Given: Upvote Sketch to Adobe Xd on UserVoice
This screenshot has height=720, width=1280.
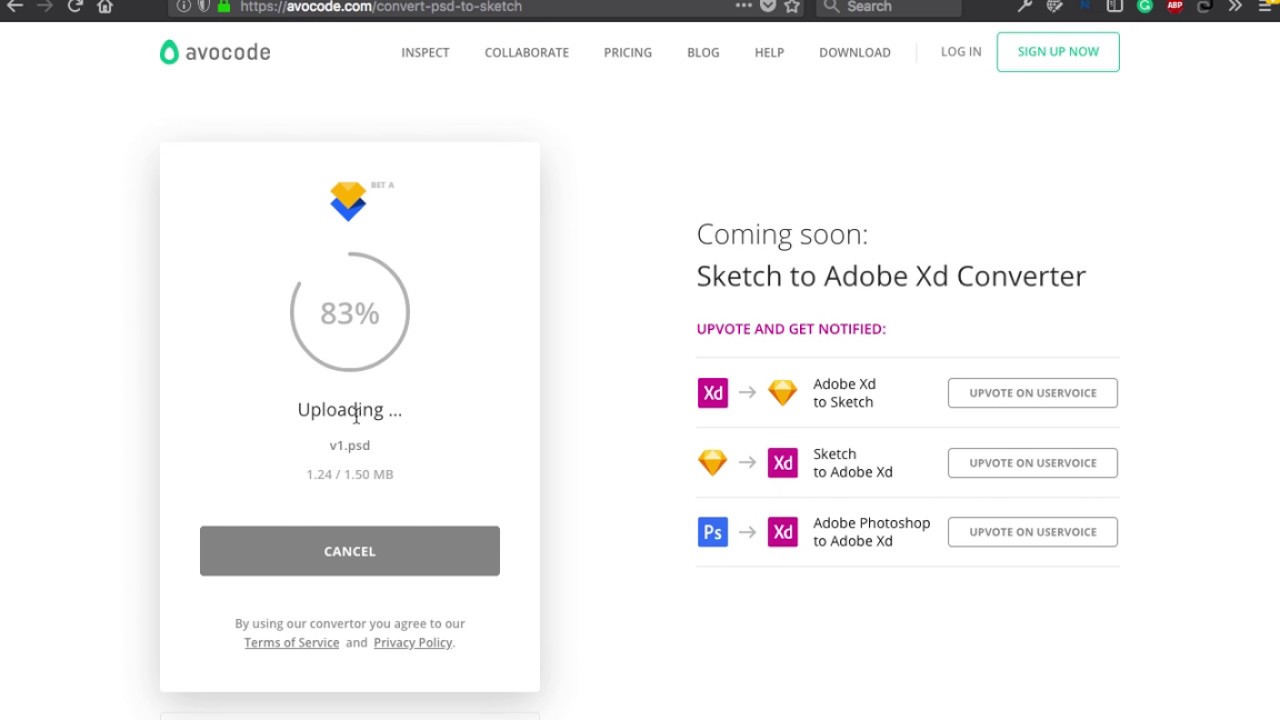Looking at the screenshot, I should coord(1033,463).
